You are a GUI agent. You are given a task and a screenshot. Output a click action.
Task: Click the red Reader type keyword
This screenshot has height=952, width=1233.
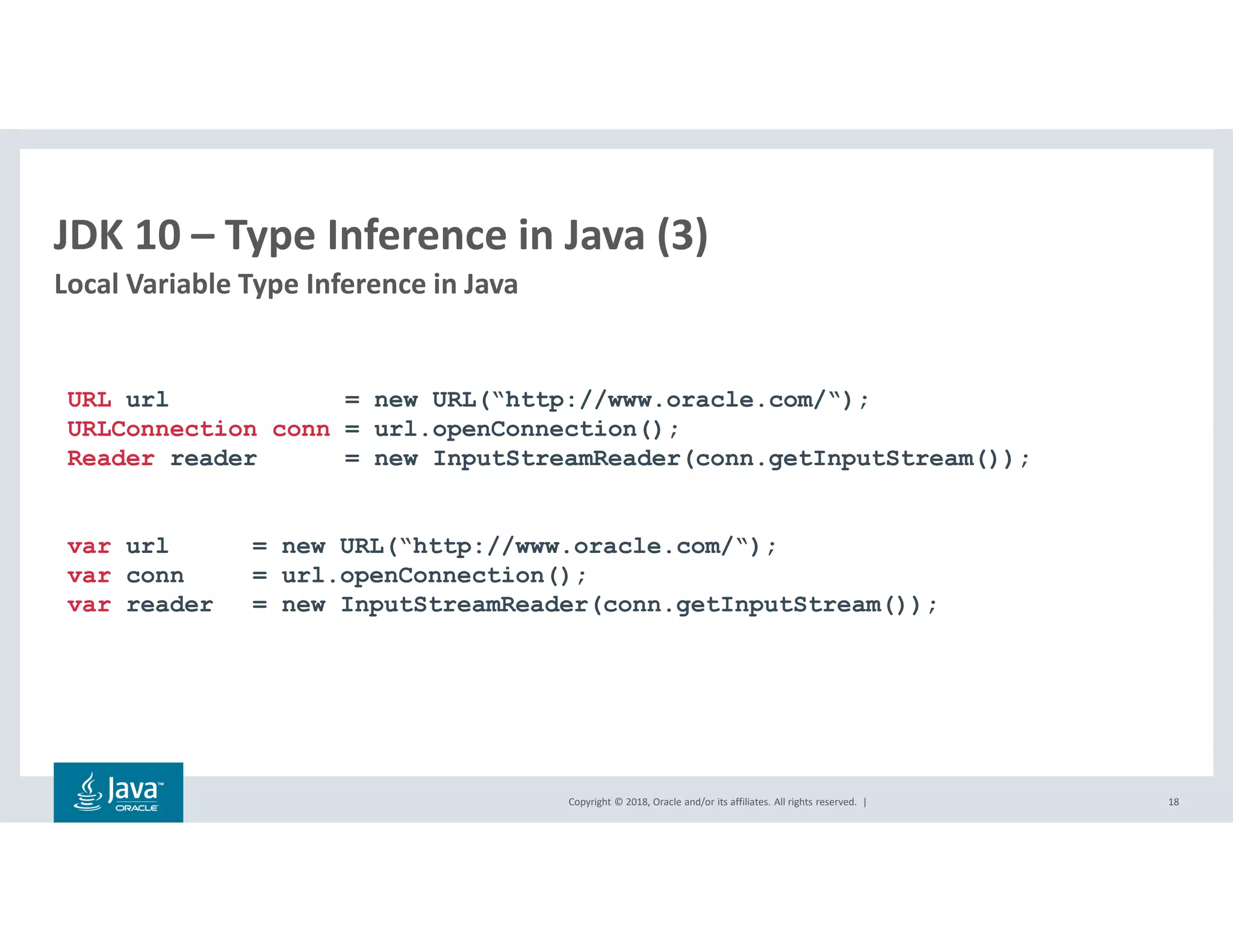click(111, 459)
